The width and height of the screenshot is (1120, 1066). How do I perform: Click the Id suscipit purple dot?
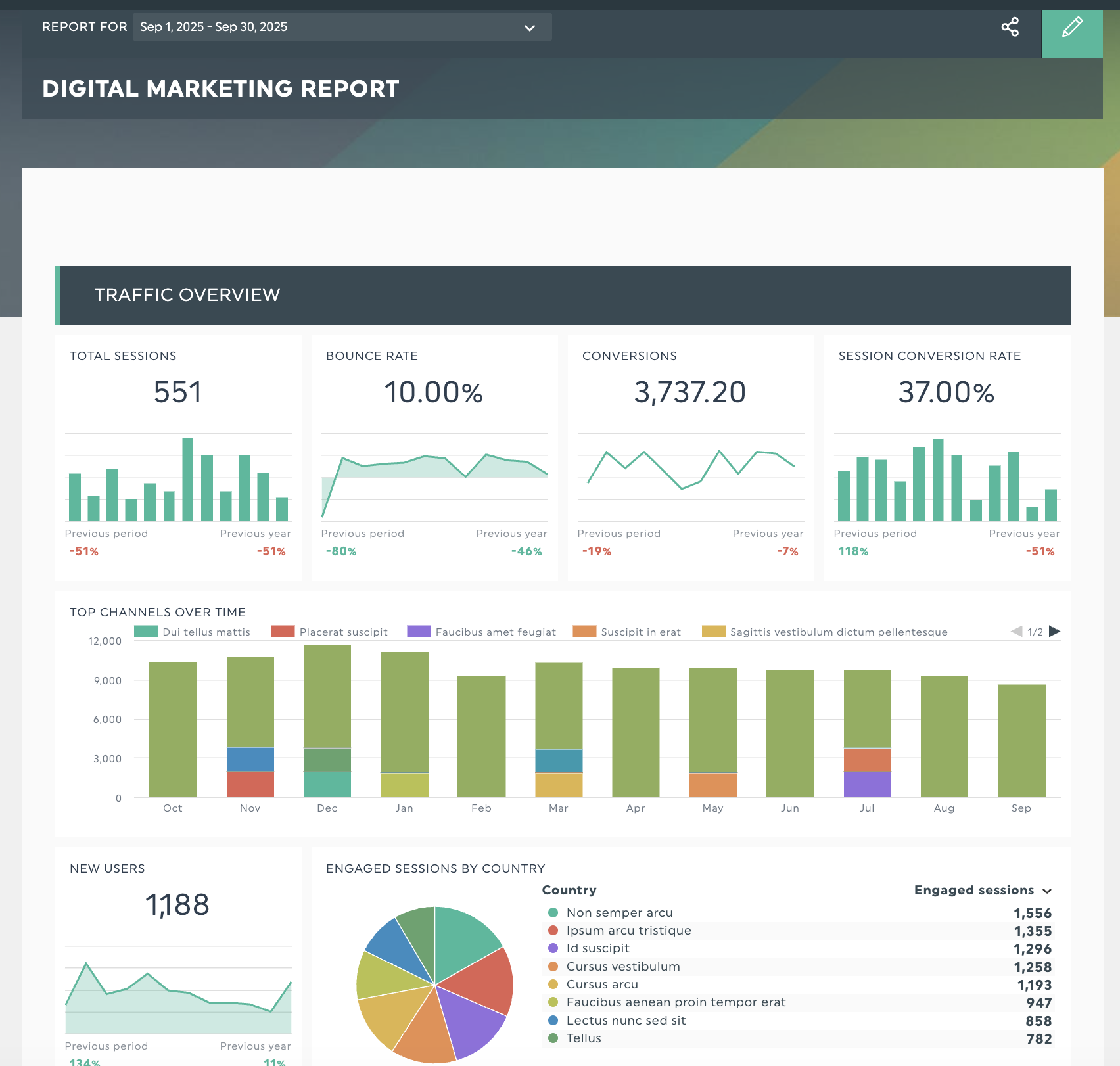pyautogui.click(x=553, y=948)
